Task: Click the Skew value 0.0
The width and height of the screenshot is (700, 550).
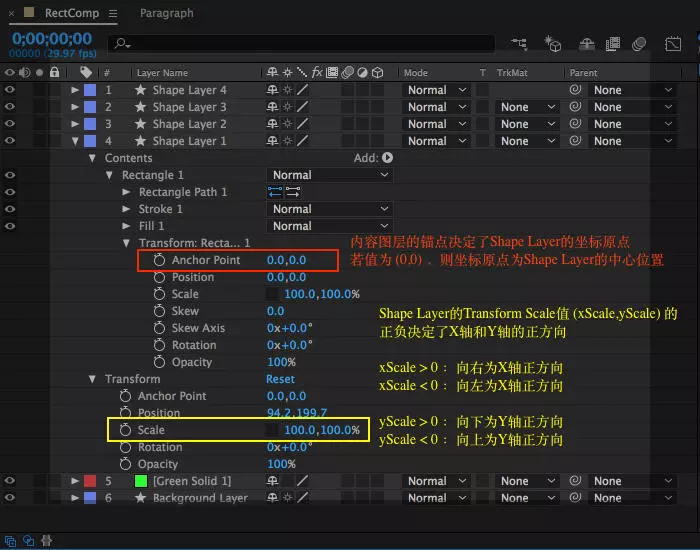Action: click(x=275, y=311)
